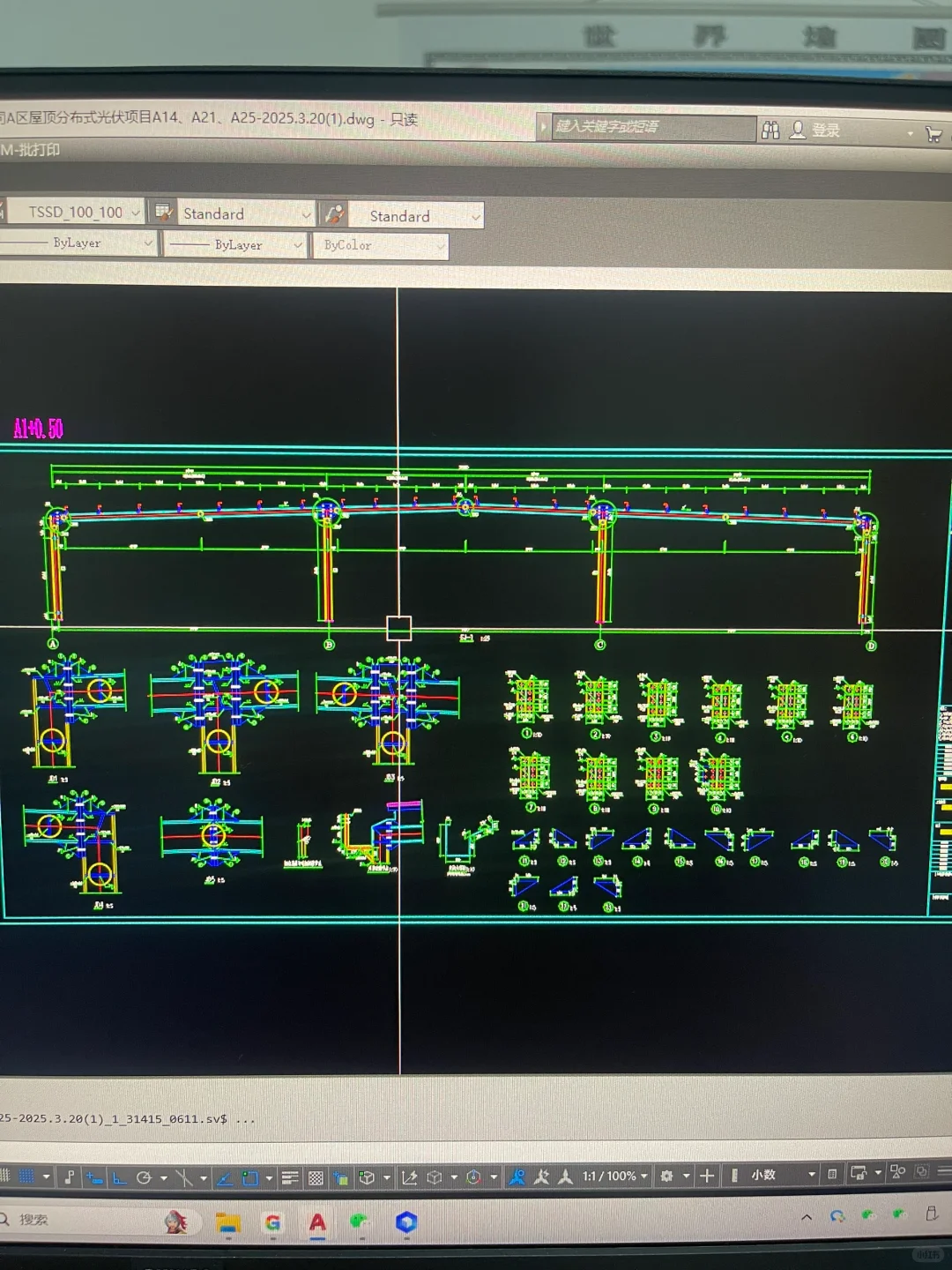This screenshot has width=952, height=1270.
Task: Click the annotation visibility icon
Action: point(517,1177)
